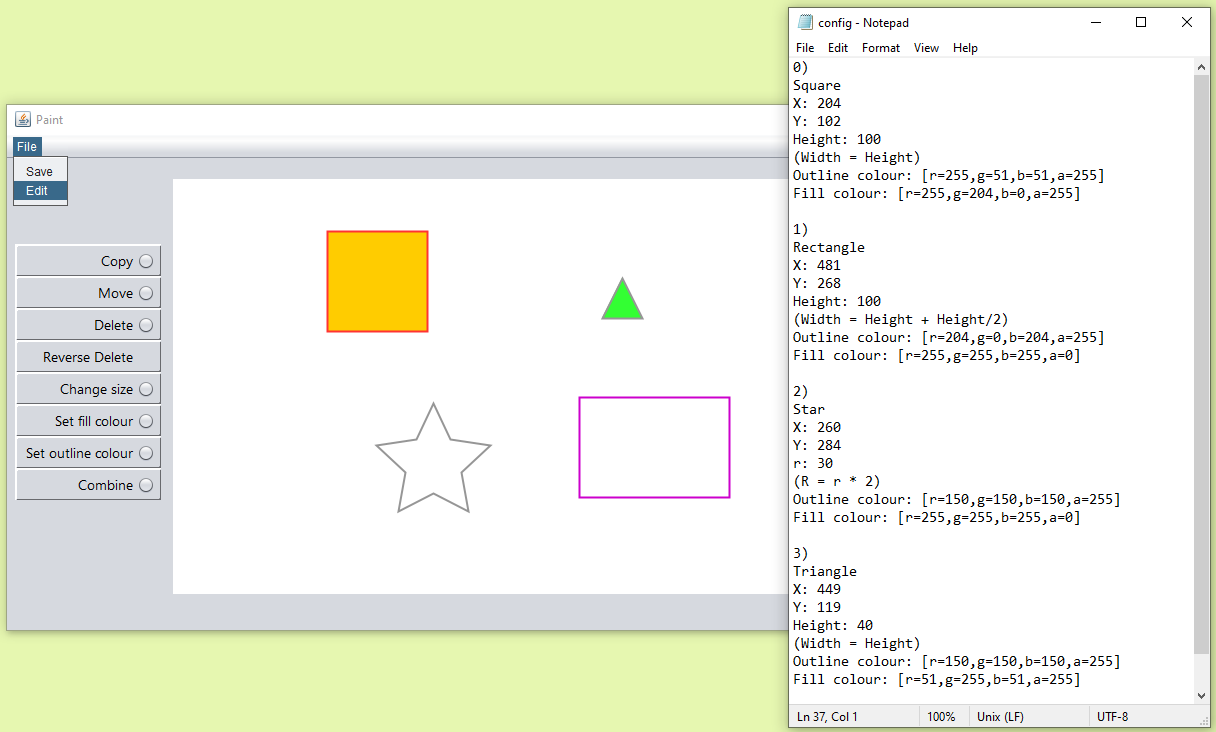Select Edit from Paint's open File menu
Screen dimensions: 1216x732
point(37,190)
